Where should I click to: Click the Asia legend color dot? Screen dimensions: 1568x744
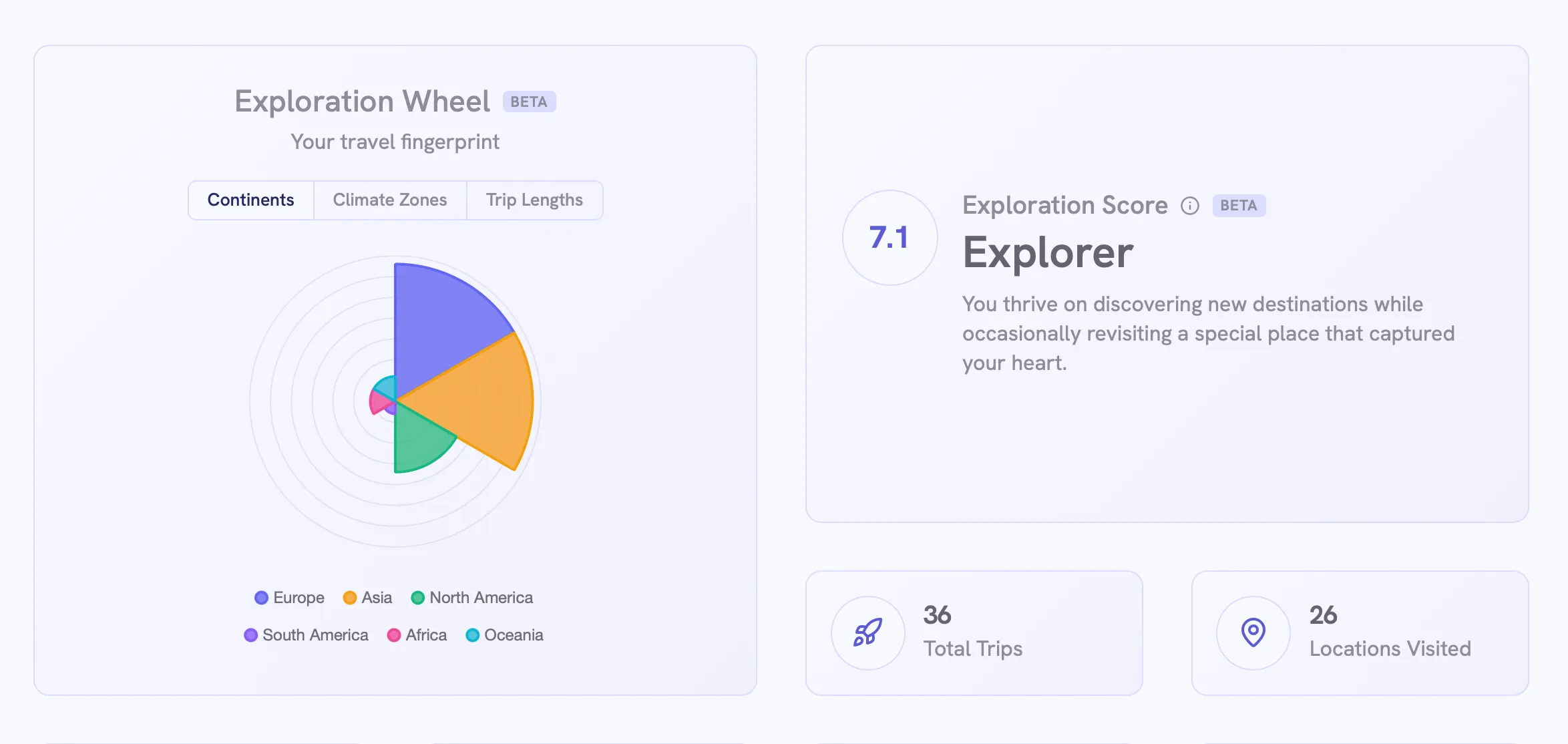[349, 598]
